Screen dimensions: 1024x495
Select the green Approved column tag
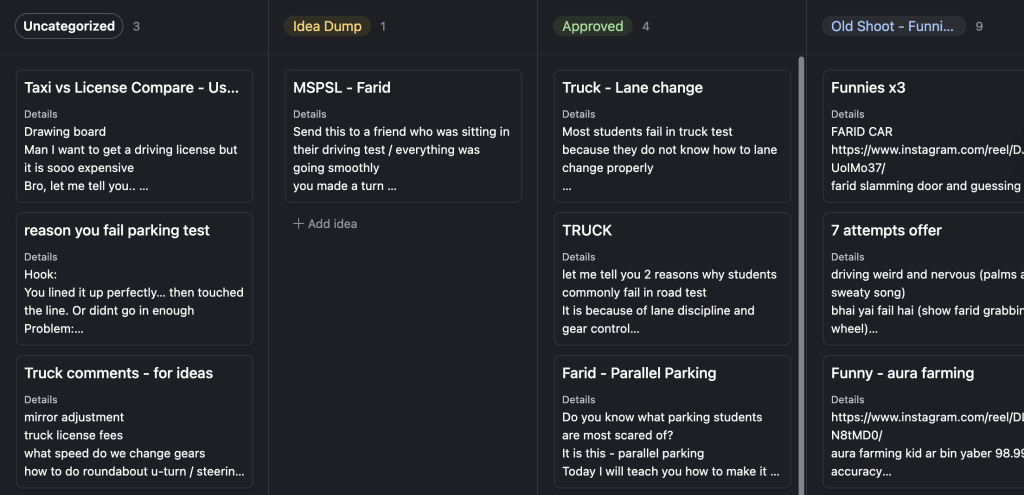coord(592,26)
